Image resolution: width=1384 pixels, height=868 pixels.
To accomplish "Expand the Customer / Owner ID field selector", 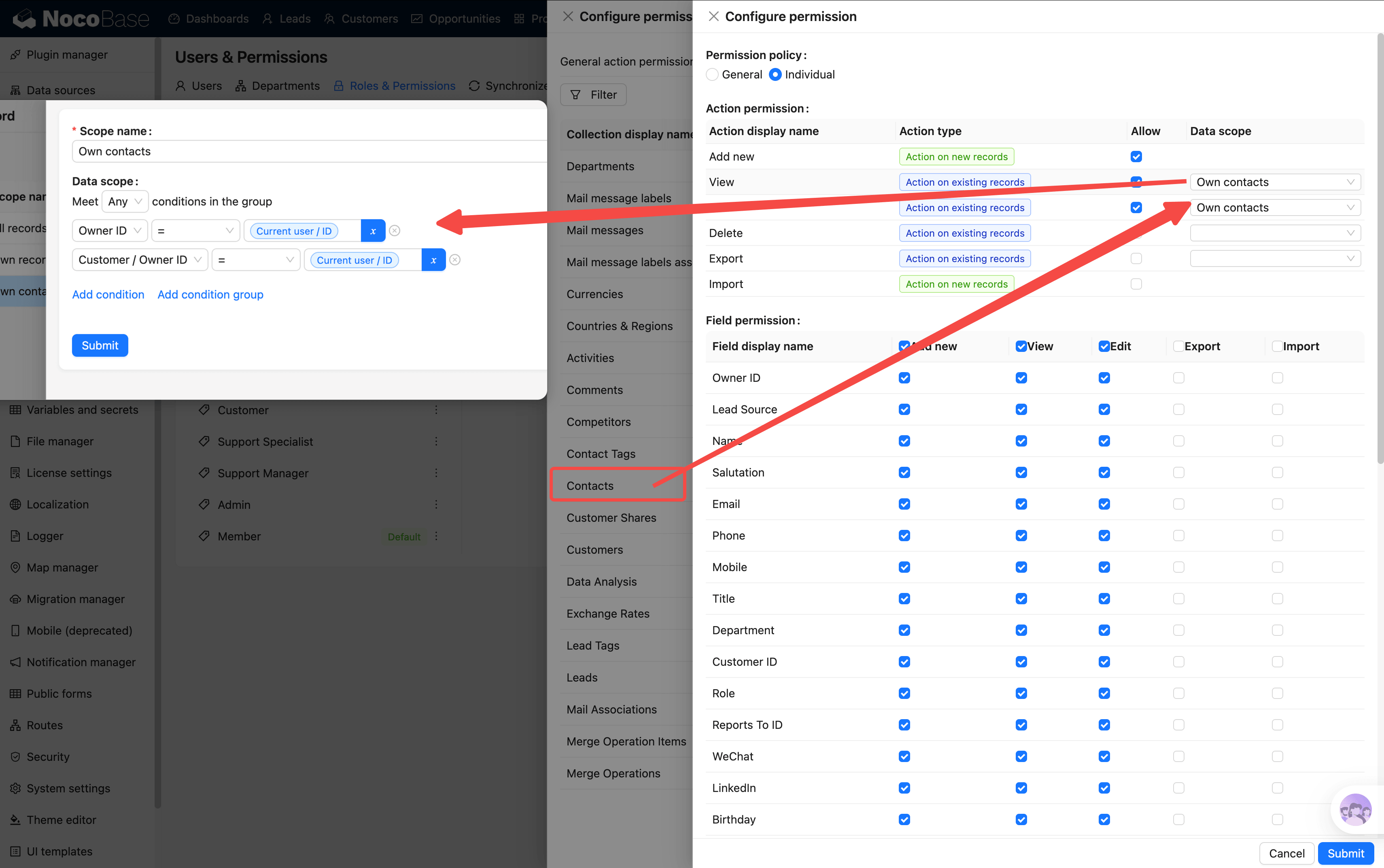I will pos(140,260).
